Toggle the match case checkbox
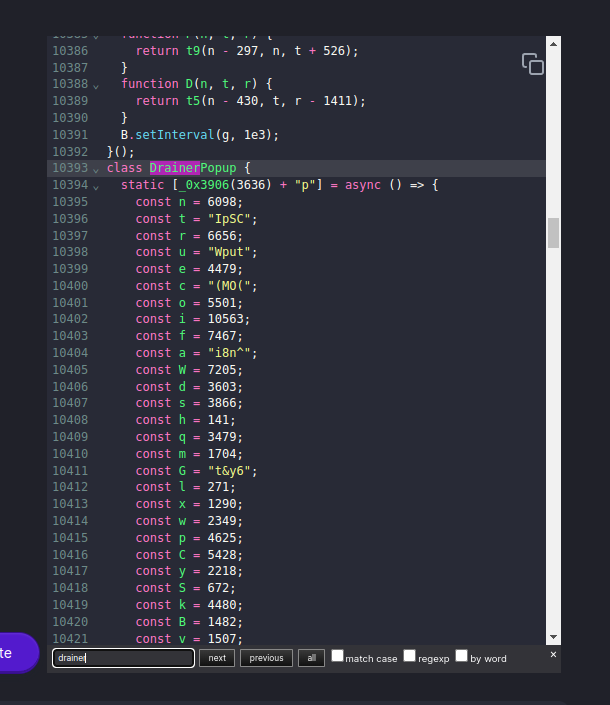This screenshot has height=705, width=610. coord(337,656)
